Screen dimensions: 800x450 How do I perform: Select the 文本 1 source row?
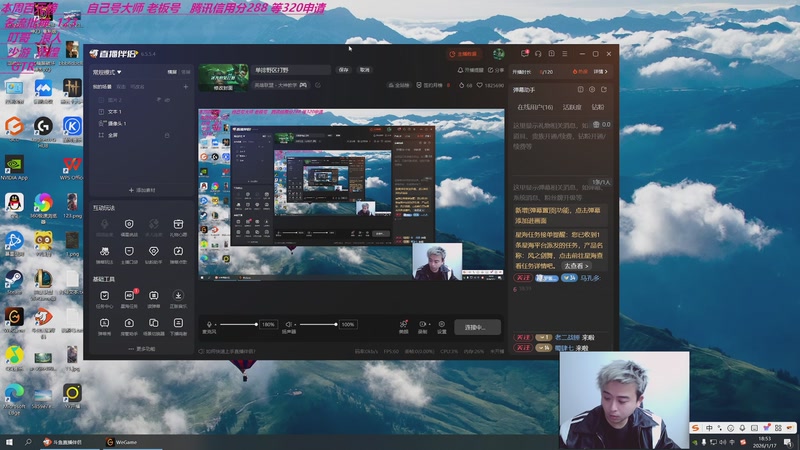click(x=141, y=112)
